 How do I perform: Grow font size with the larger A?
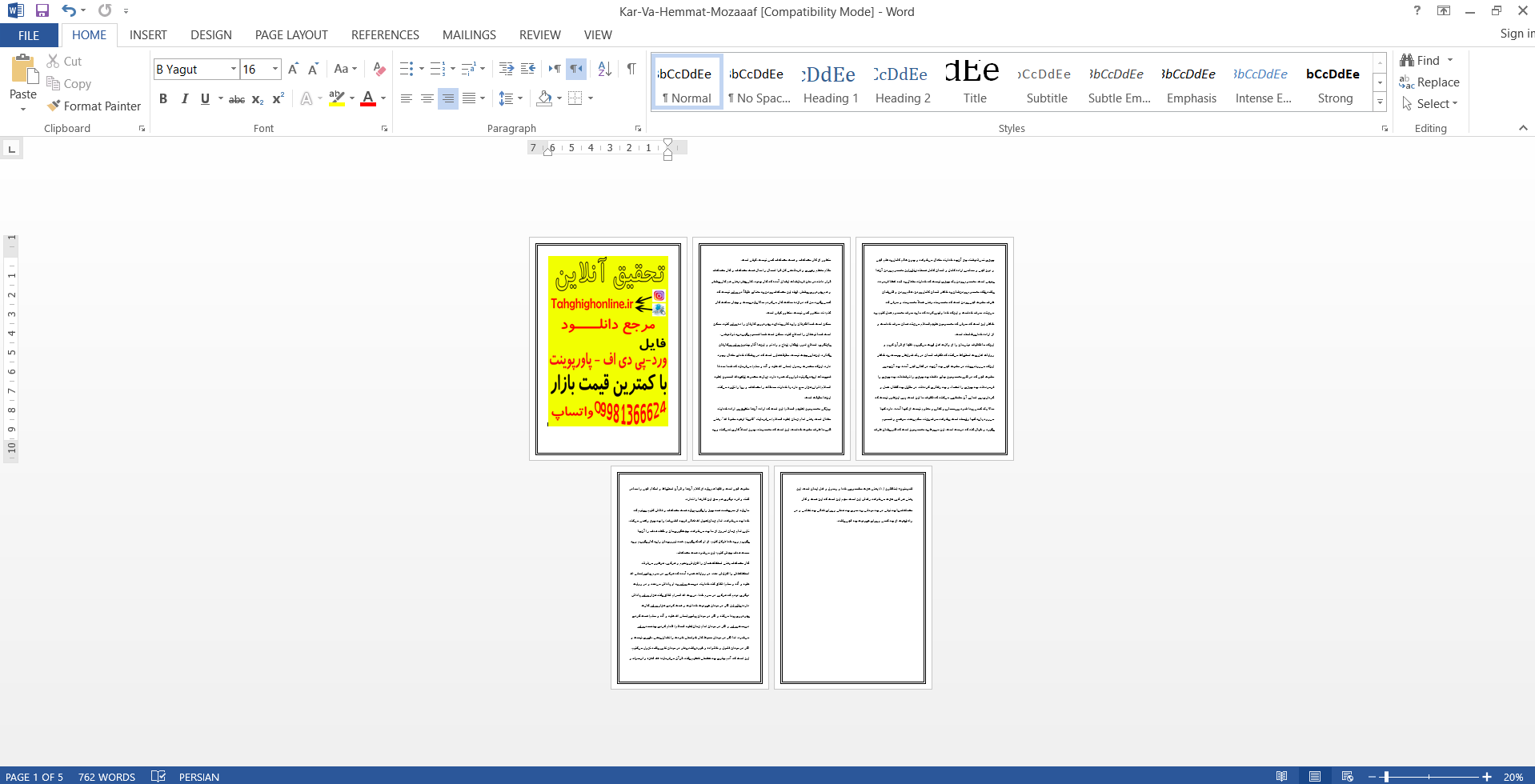pyautogui.click(x=293, y=69)
